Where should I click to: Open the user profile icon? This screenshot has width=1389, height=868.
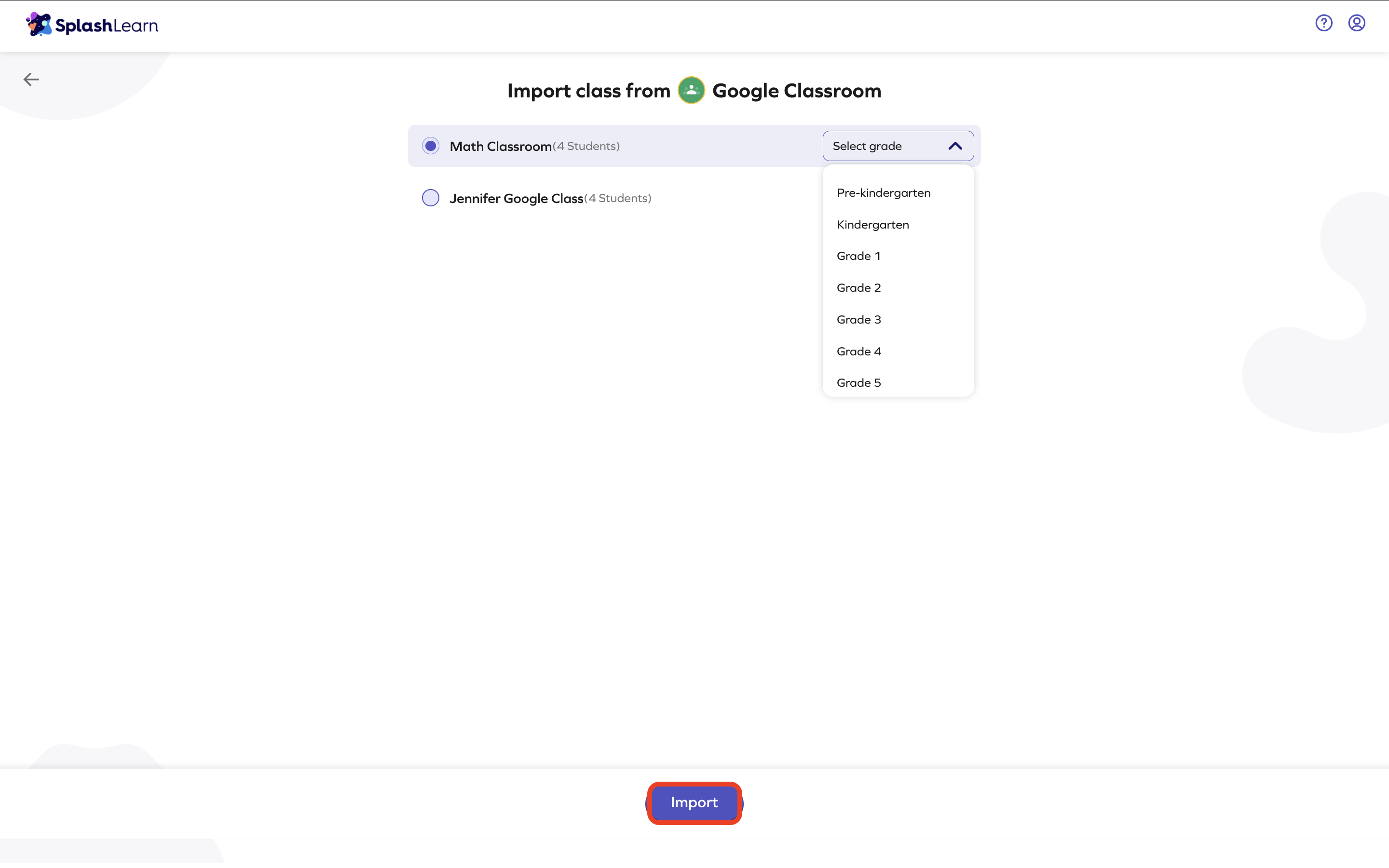[1356, 23]
